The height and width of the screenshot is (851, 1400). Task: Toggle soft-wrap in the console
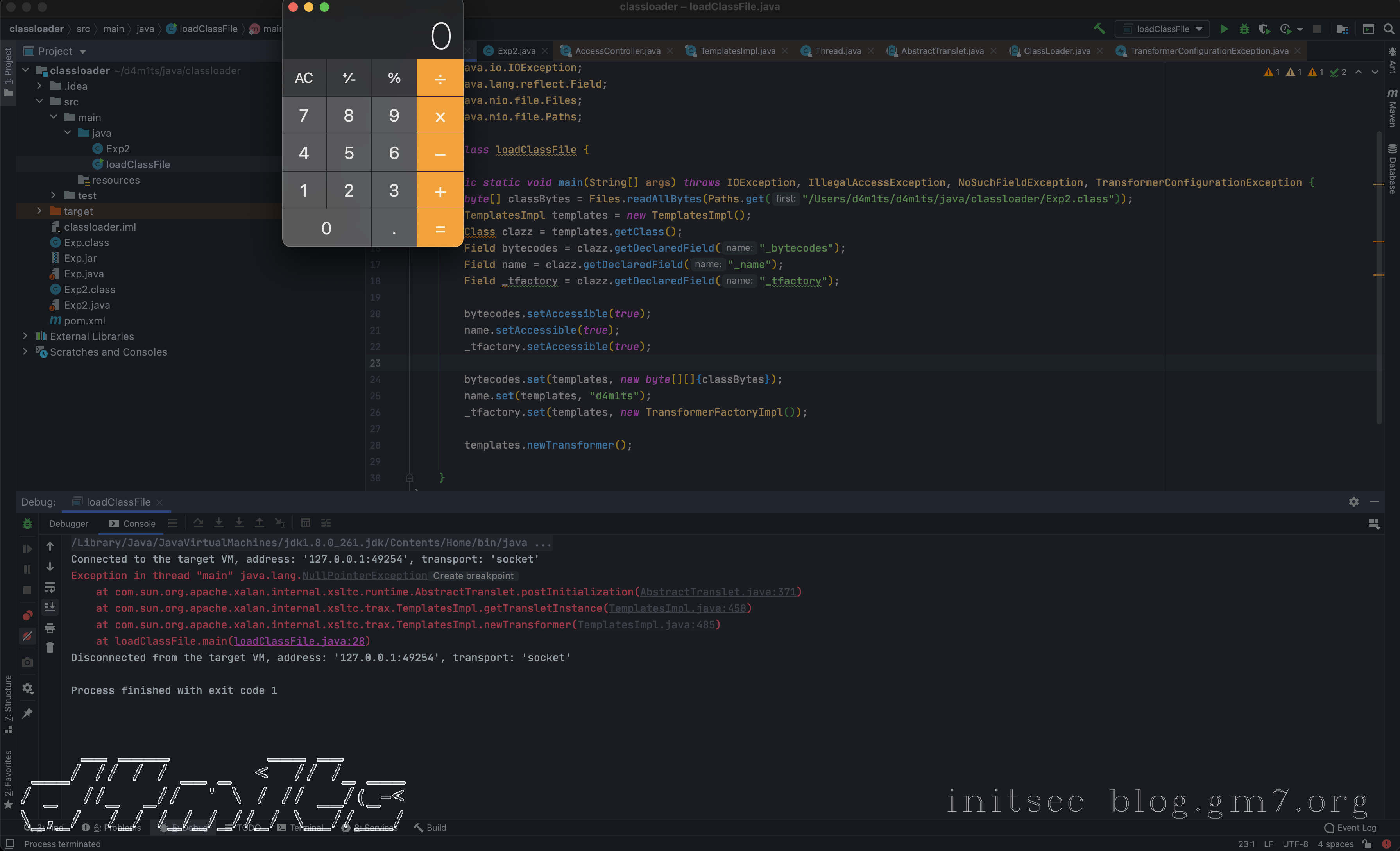pyautogui.click(x=50, y=587)
